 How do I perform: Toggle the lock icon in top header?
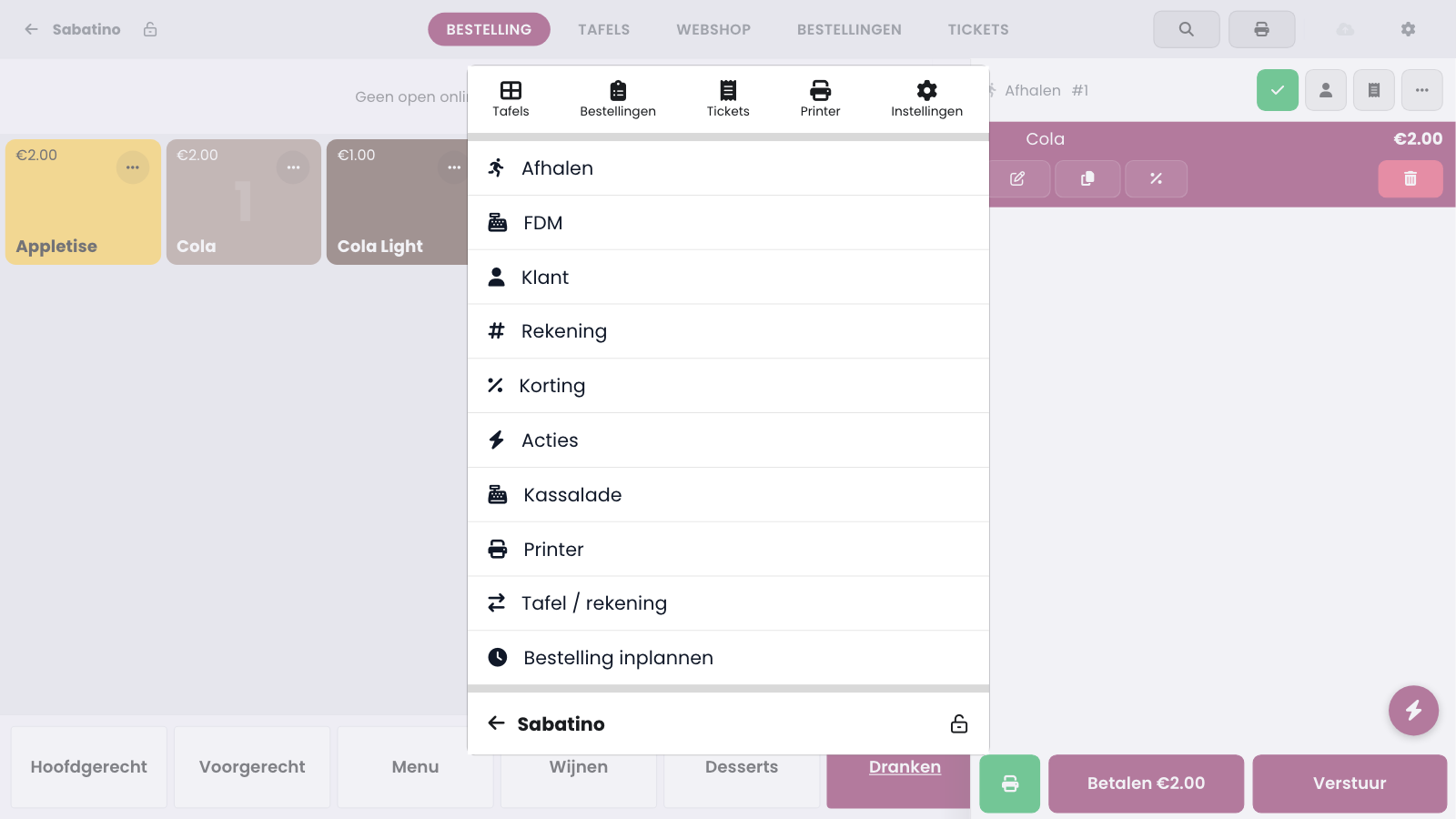[x=150, y=29]
